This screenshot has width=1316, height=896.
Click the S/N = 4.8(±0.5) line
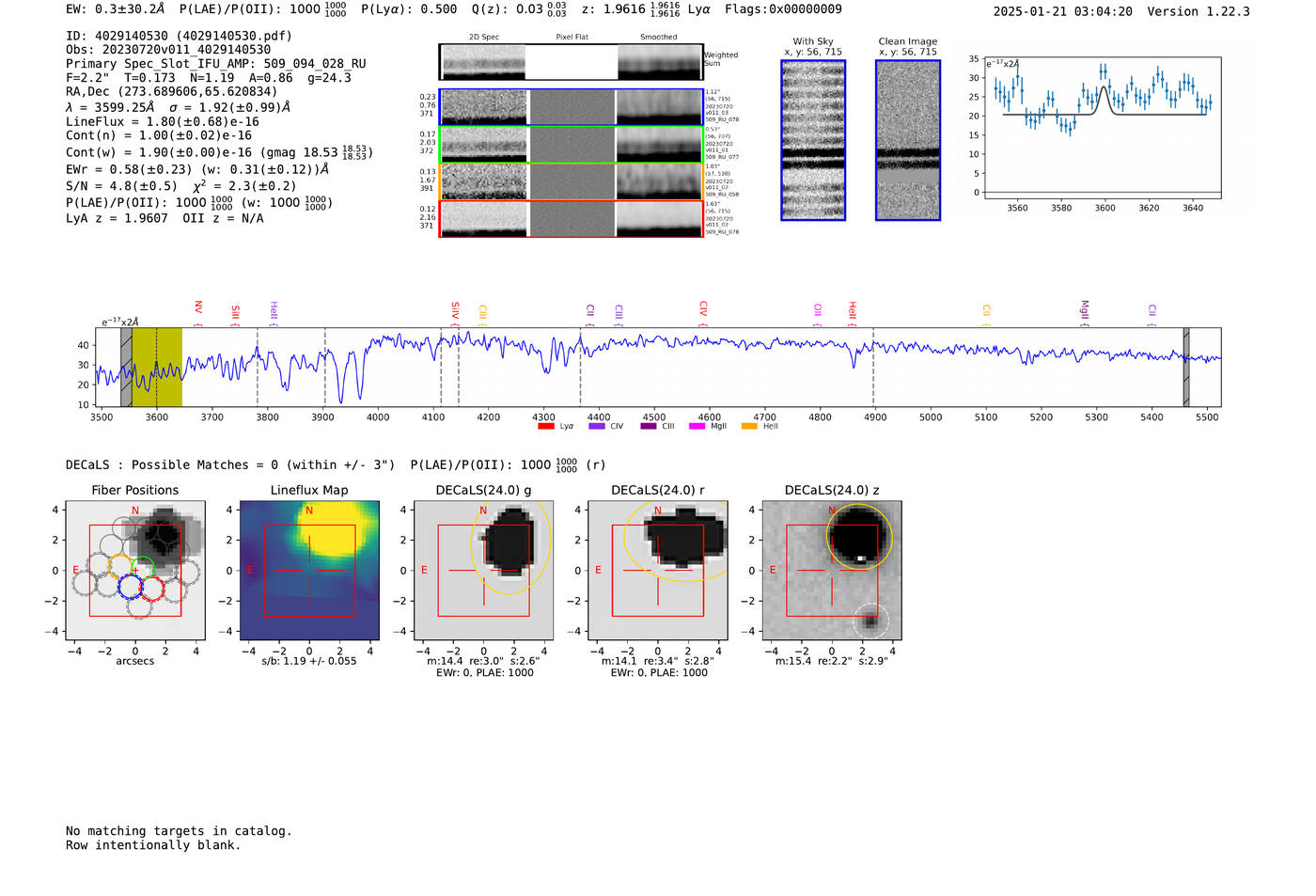pos(181,186)
